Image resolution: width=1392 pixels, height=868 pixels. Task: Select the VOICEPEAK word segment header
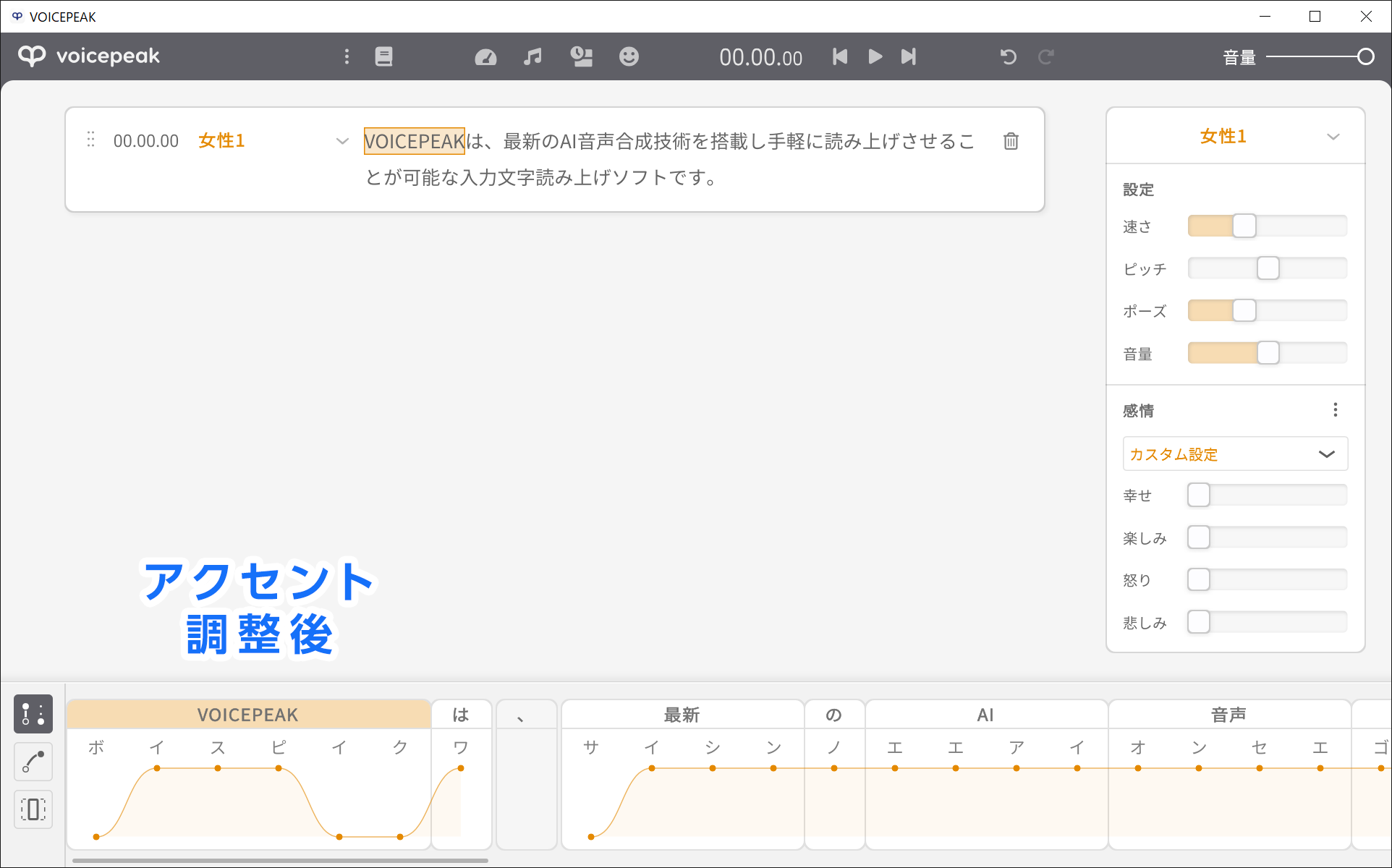(248, 715)
